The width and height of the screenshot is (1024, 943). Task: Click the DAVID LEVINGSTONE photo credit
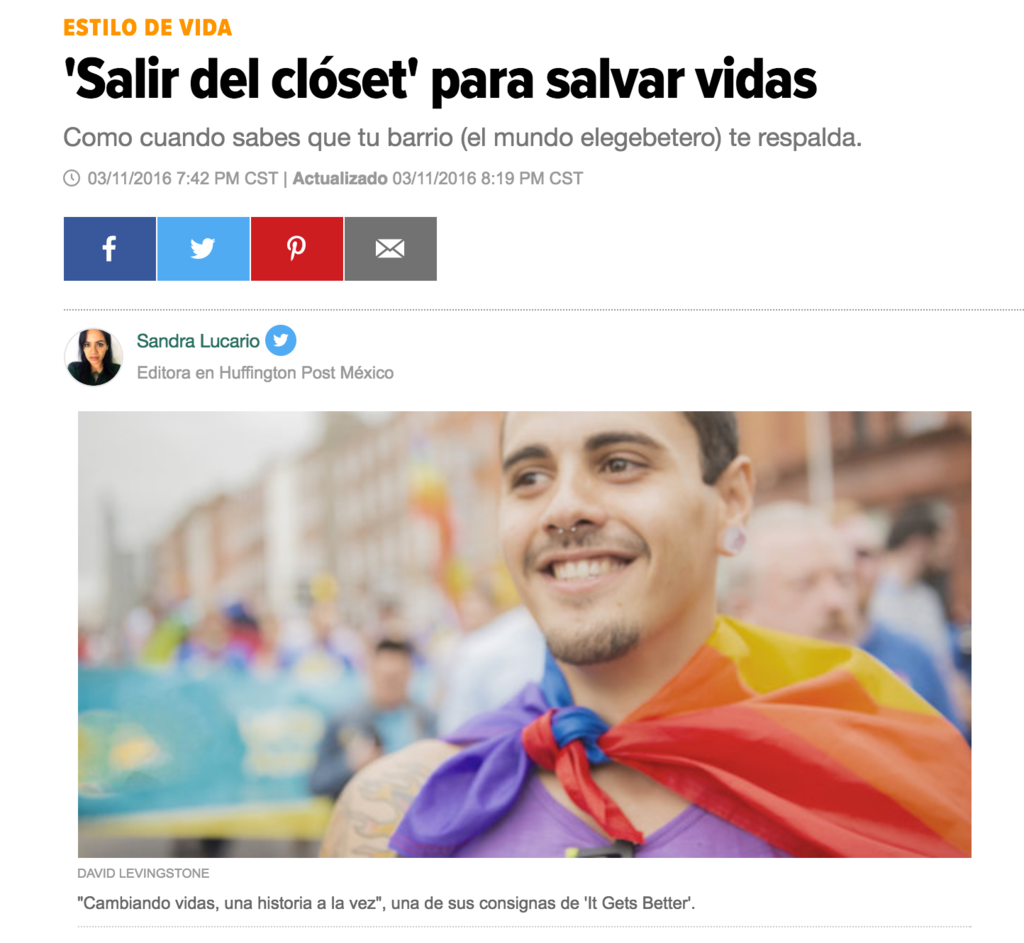[144, 874]
